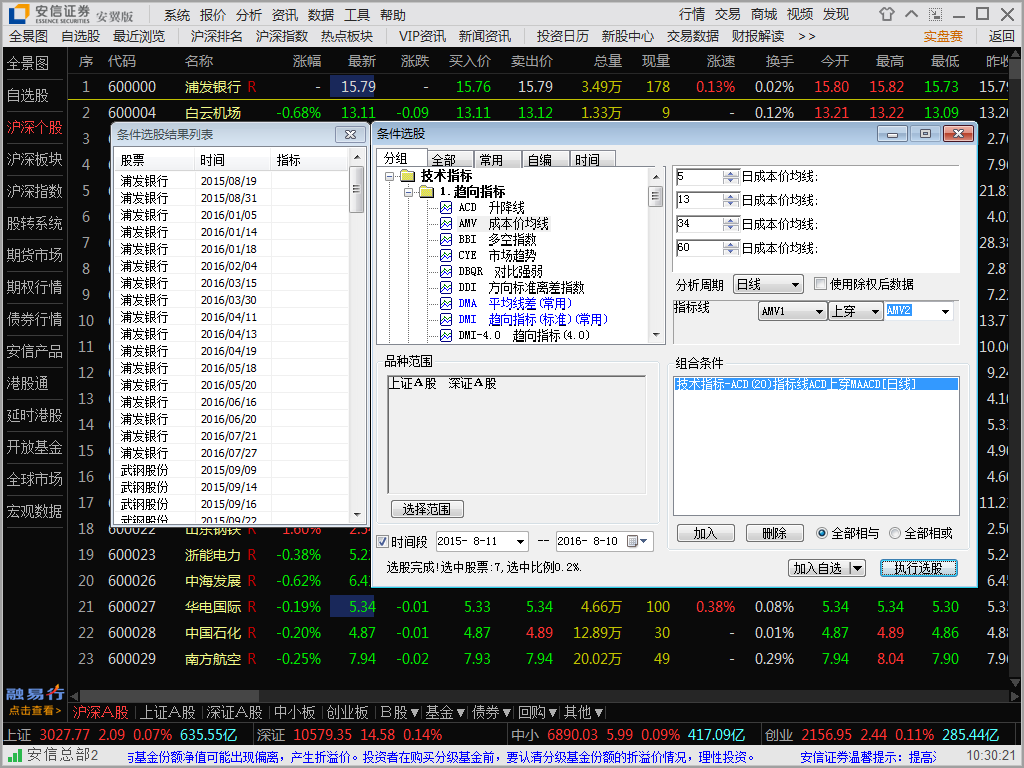Viewport: 1024px width, 768px height.
Task: Collapse the 技术指标 tree node
Action: [390, 176]
